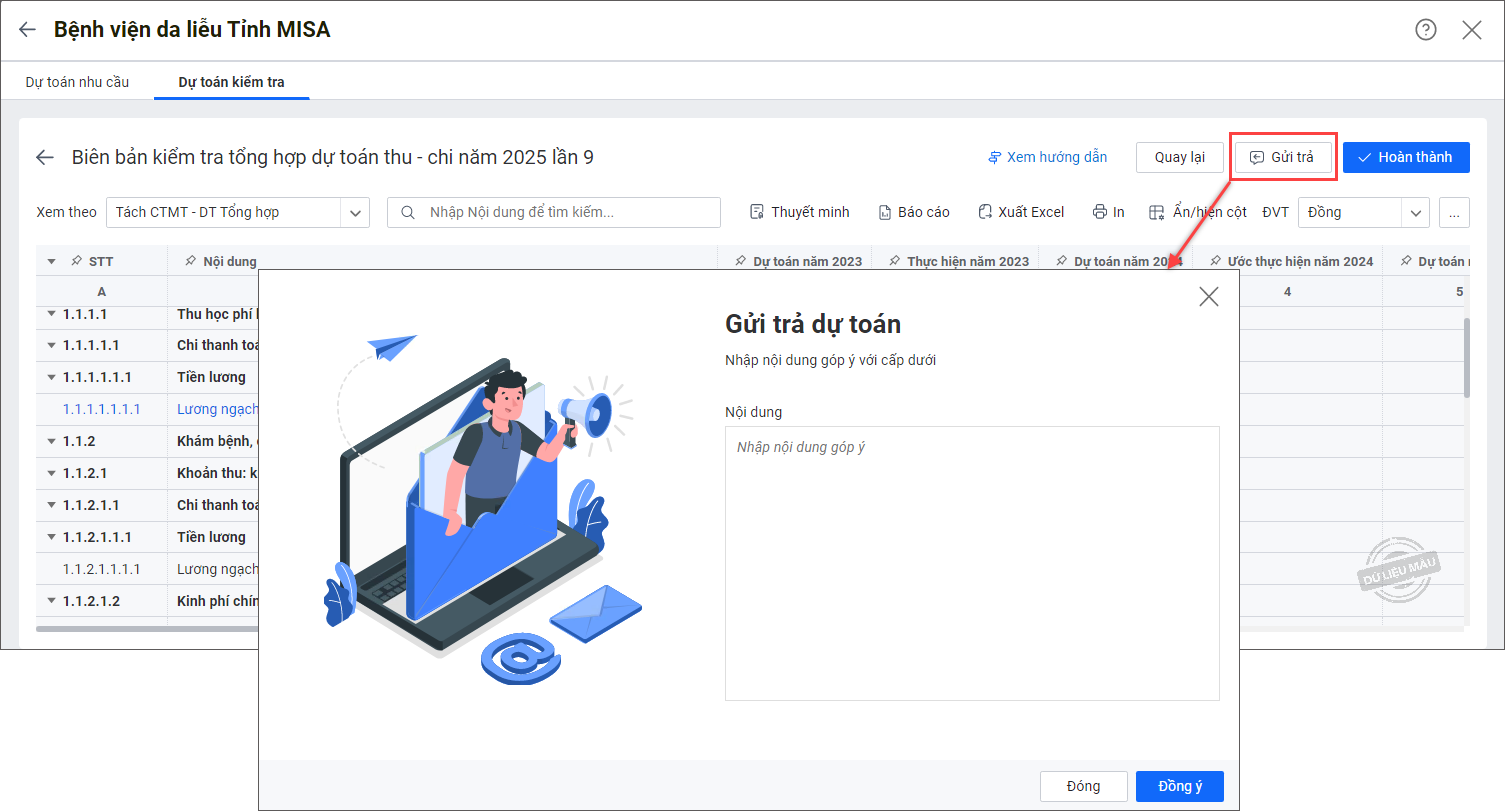Image resolution: width=1505 pixels, height=811 pixels.
Task: Click the magnifier icon in the search box
Action: 408,212
